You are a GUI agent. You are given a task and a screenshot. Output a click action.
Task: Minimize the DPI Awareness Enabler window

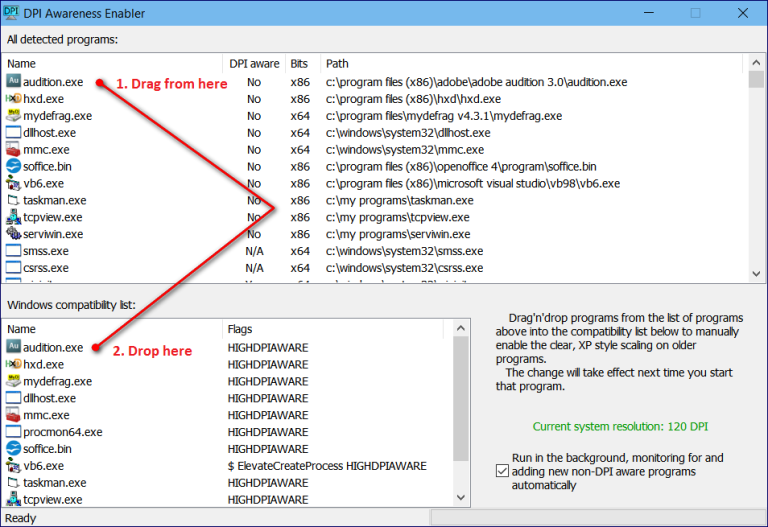tap(648, 13)
